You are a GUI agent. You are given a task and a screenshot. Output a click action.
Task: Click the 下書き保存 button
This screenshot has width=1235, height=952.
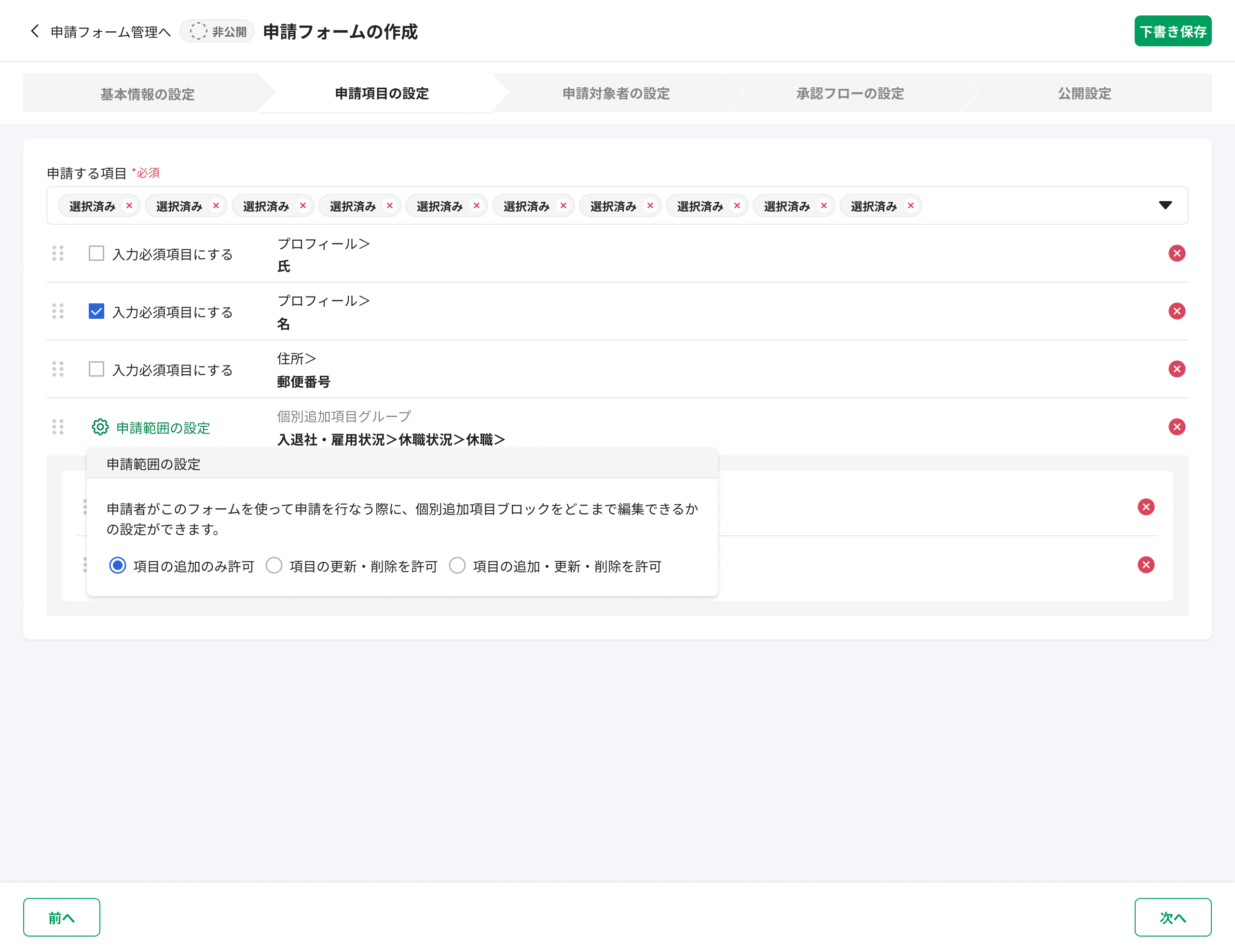tap(1173, 32)
